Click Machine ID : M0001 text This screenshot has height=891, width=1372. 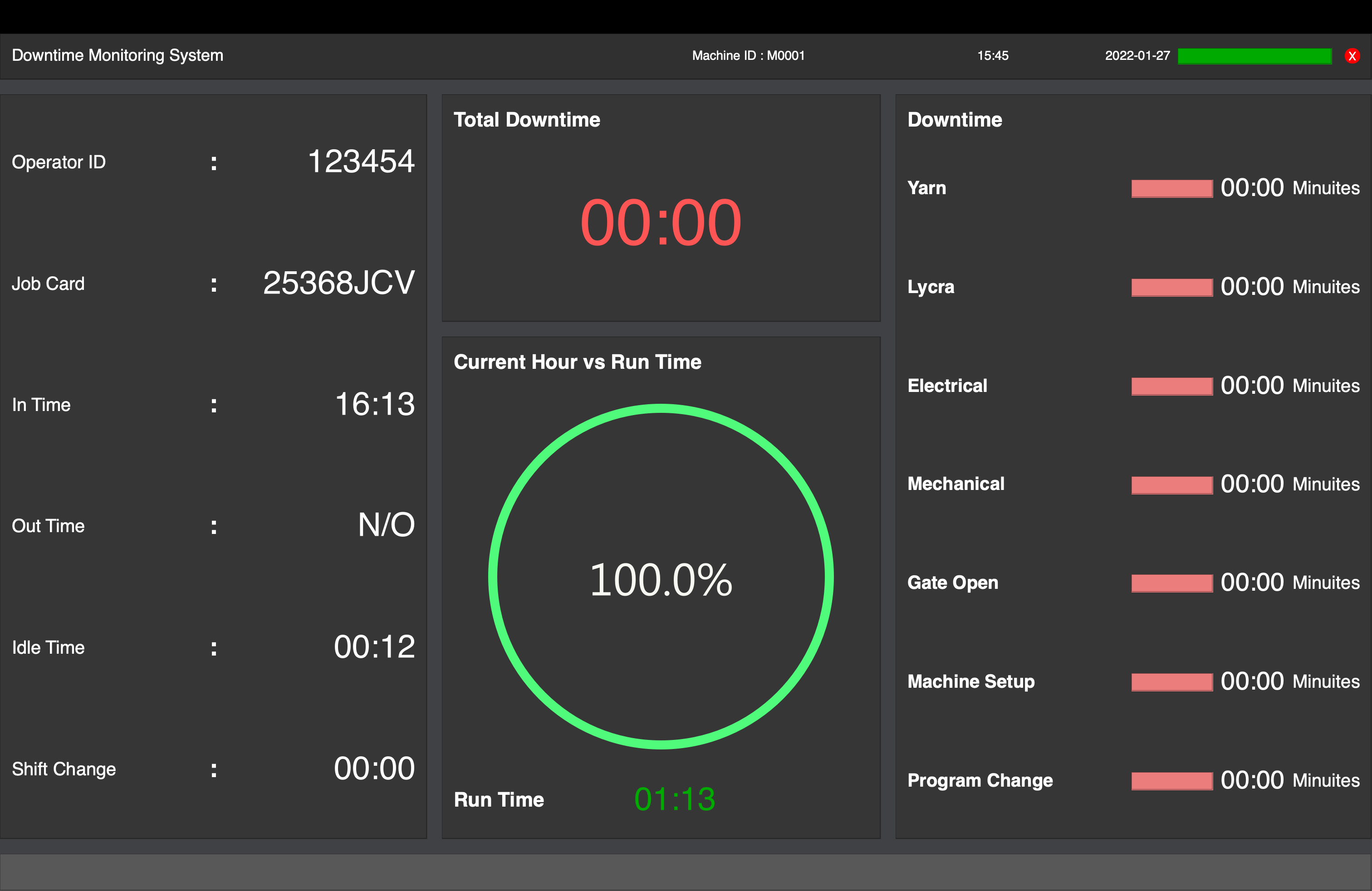tap(748, 56)
